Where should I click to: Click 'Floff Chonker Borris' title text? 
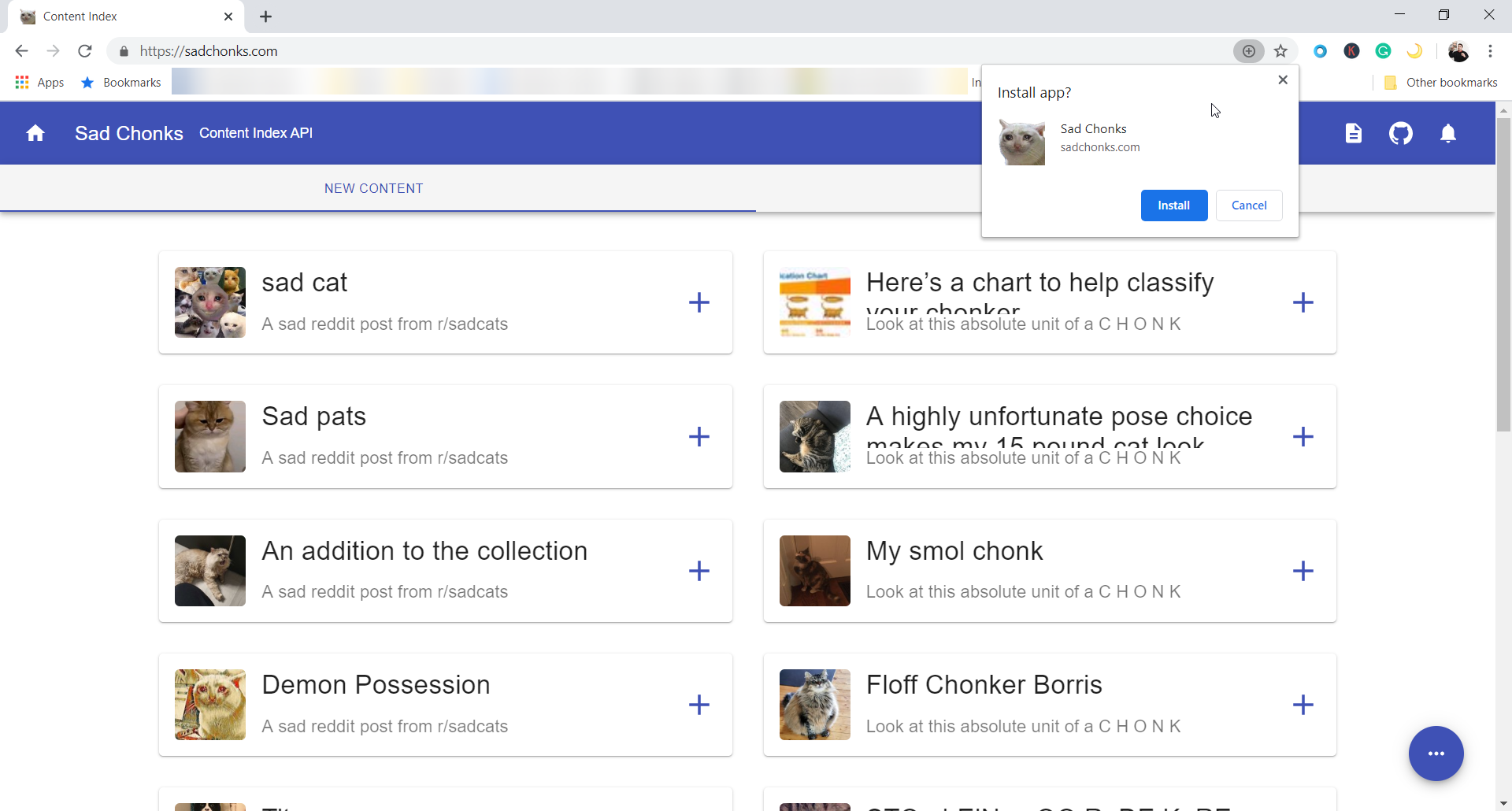pyautogui.click(x=984, y=685)
